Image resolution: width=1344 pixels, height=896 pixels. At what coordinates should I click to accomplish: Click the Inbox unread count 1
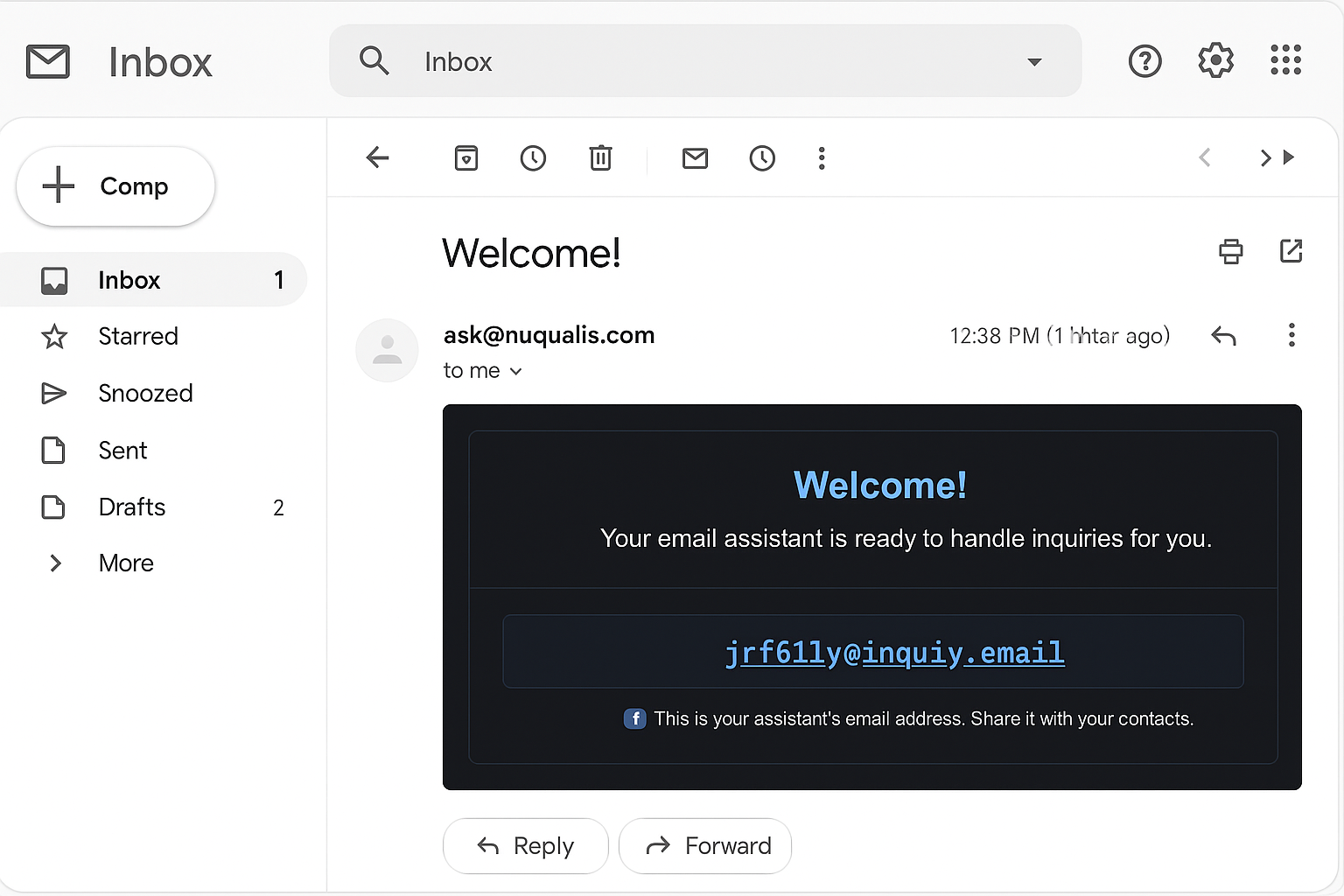tap(278, 280)
